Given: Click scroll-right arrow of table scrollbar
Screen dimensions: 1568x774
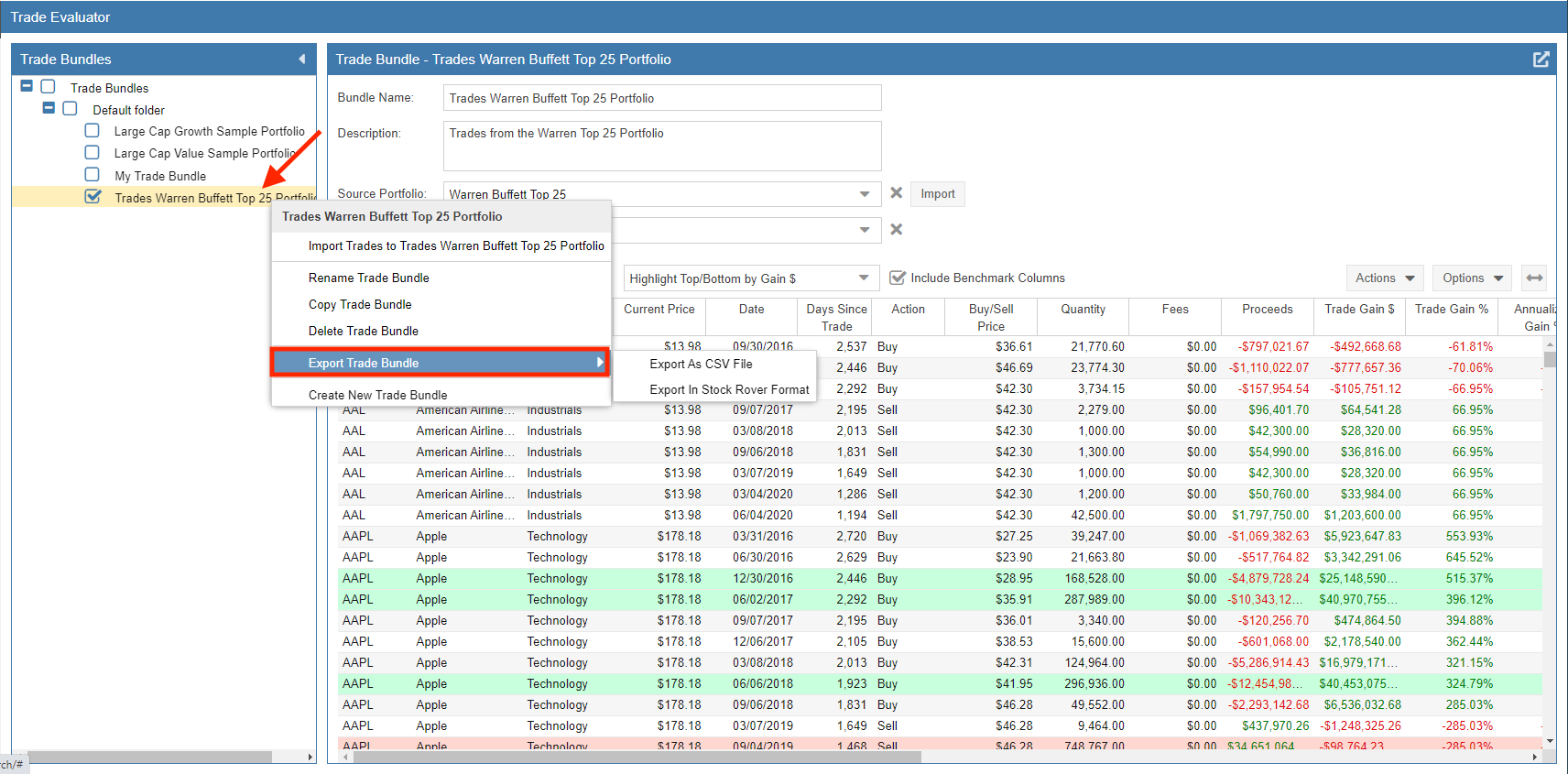Looking at the screenshot, I should coord(1535,757).
